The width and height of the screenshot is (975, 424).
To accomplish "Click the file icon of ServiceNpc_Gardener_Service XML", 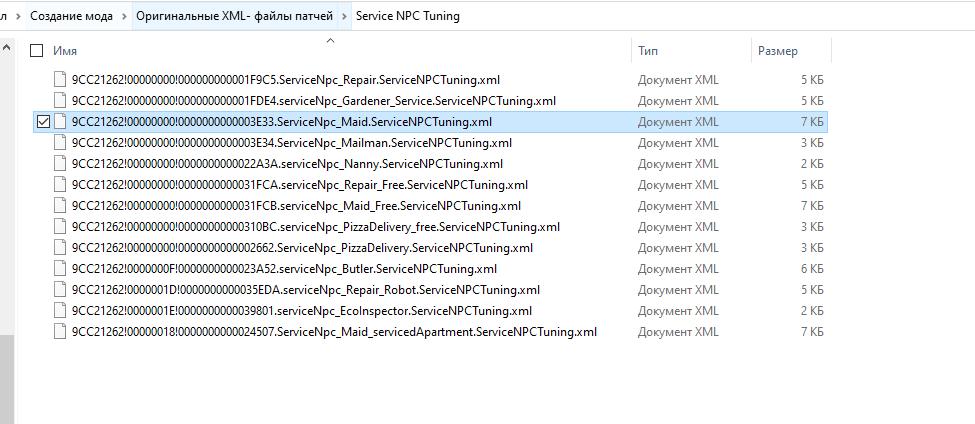I will coord(61,101).
